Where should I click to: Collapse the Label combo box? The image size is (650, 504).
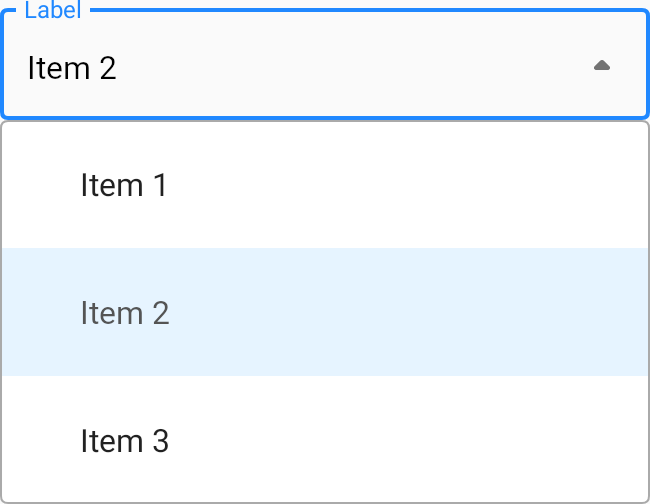coord(601,66)
